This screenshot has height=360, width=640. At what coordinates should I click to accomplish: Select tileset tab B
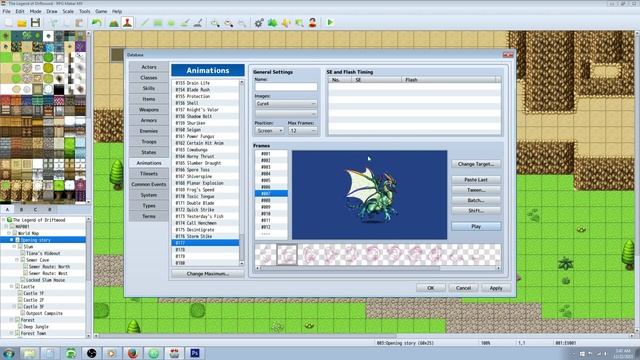[21, 209]
